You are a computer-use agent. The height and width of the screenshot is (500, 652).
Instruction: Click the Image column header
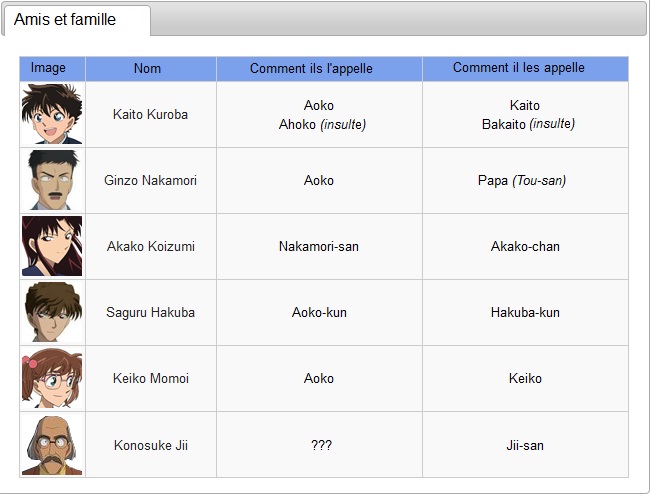point(48,68)
